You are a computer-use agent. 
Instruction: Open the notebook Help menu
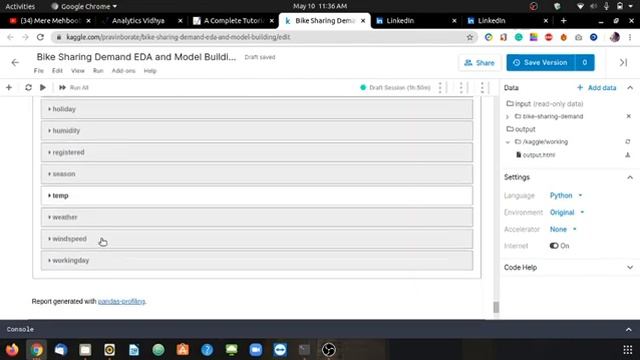click(150, 71)
